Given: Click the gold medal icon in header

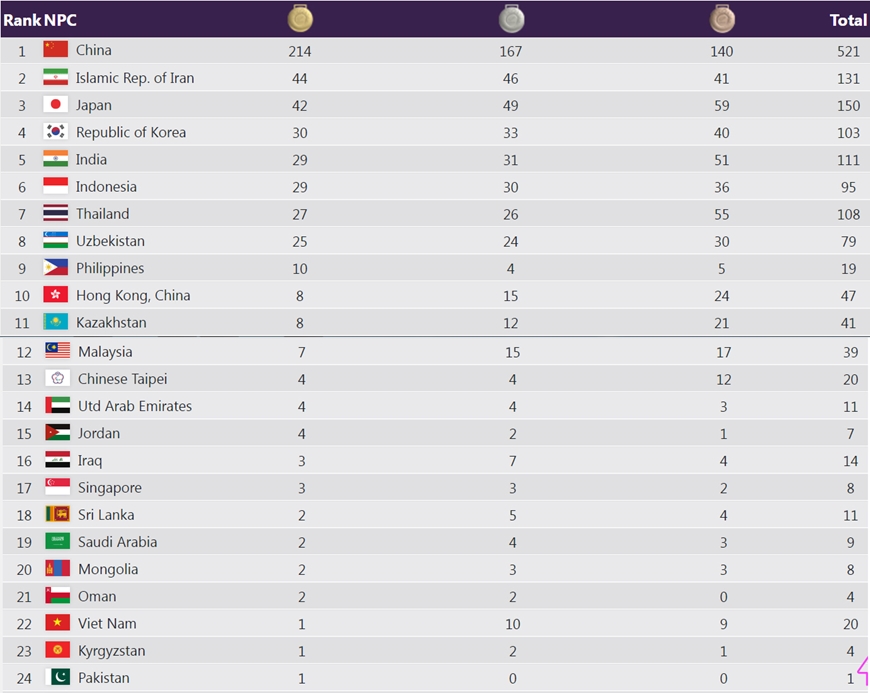Looking at the screenshot, I should 299,18.
